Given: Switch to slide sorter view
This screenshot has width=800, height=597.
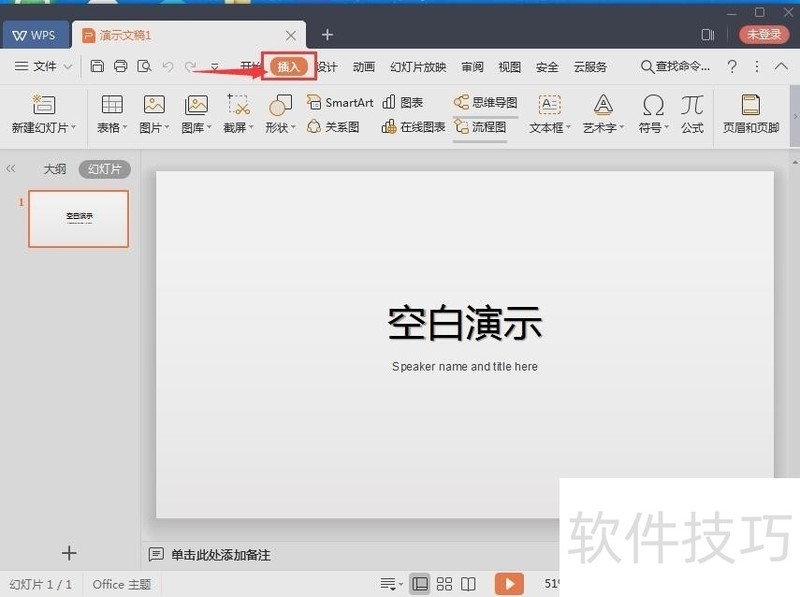Looking at the screenshot, I should coord(444,583).
